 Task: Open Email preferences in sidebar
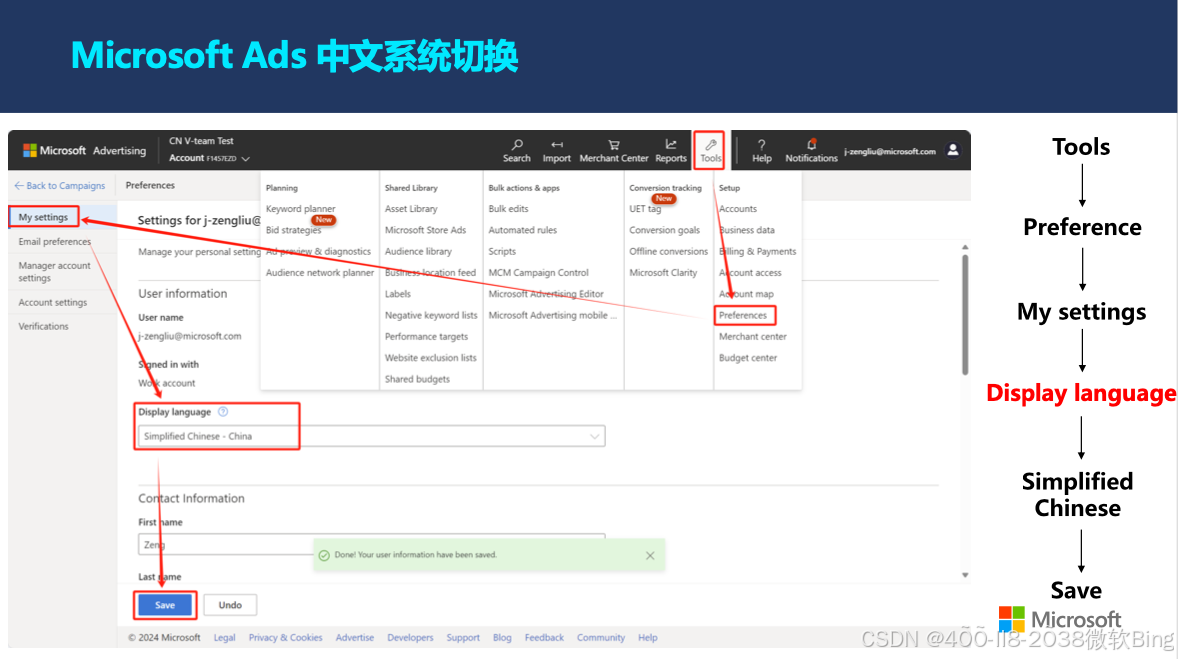54,241
